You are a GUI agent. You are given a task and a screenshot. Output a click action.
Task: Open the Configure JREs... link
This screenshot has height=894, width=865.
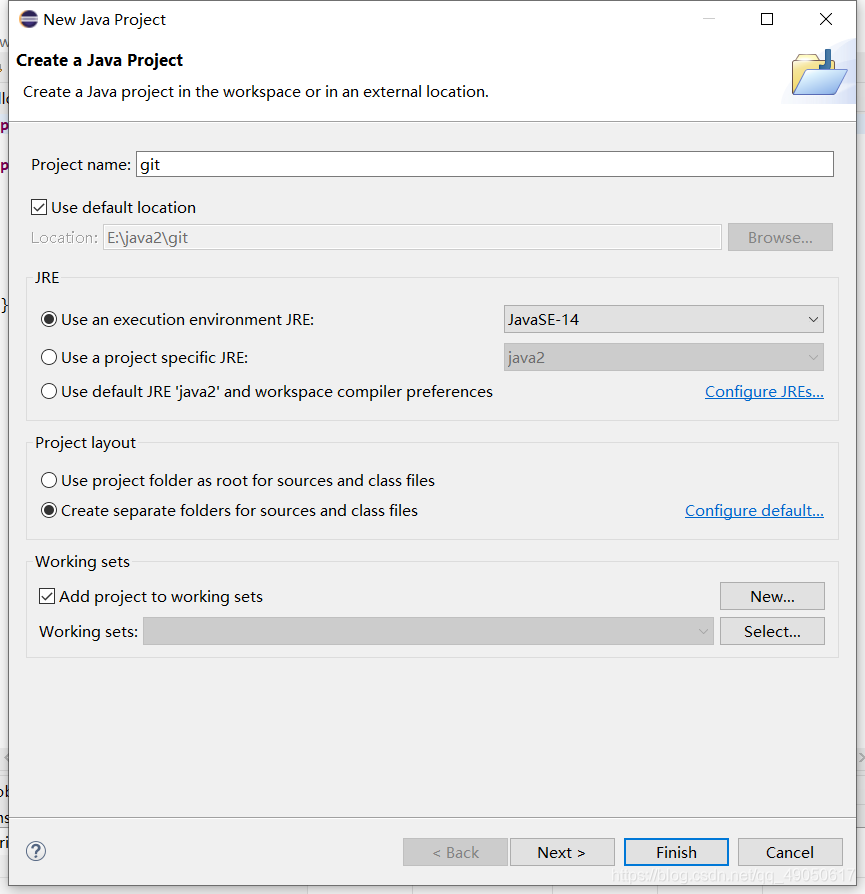[764, 392]
